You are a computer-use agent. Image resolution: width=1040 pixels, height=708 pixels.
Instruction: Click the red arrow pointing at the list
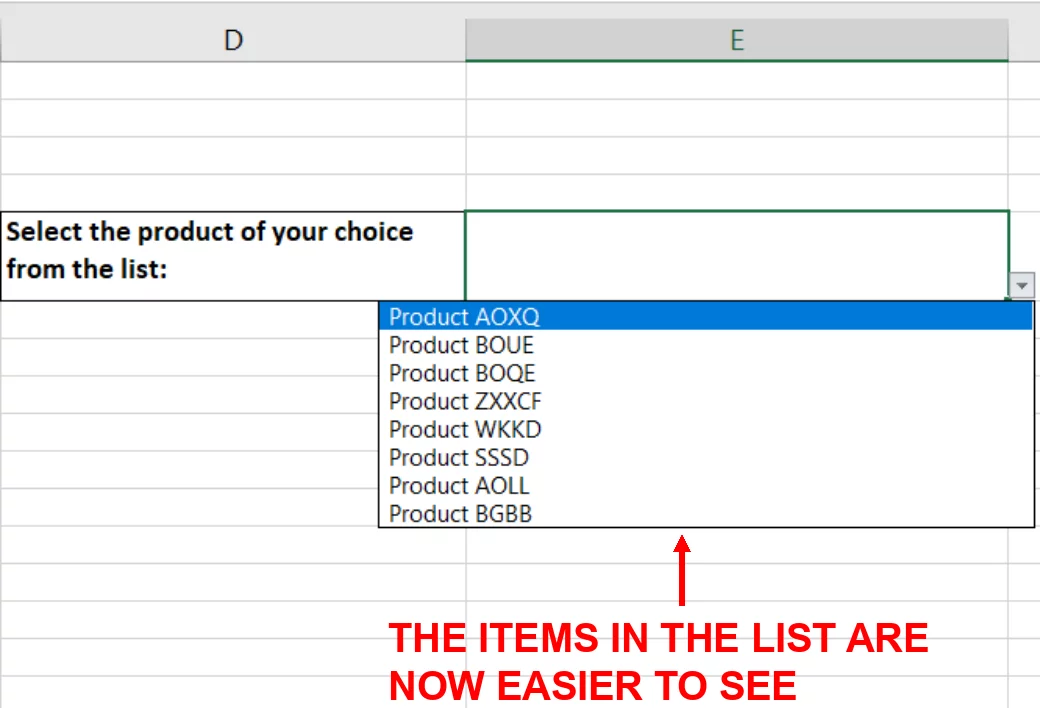(x=682, y=570)
